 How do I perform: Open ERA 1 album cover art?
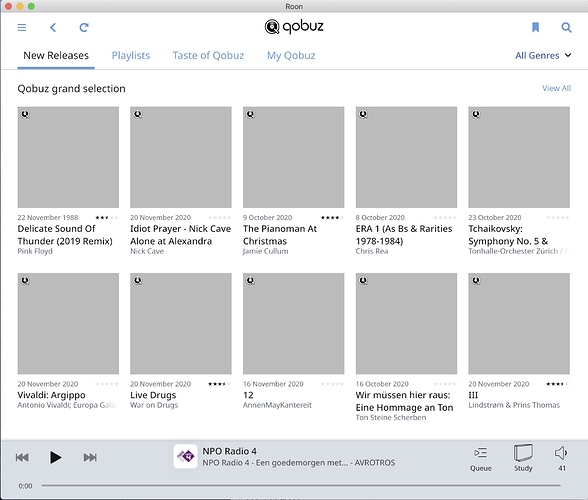[x=406, y=157]
